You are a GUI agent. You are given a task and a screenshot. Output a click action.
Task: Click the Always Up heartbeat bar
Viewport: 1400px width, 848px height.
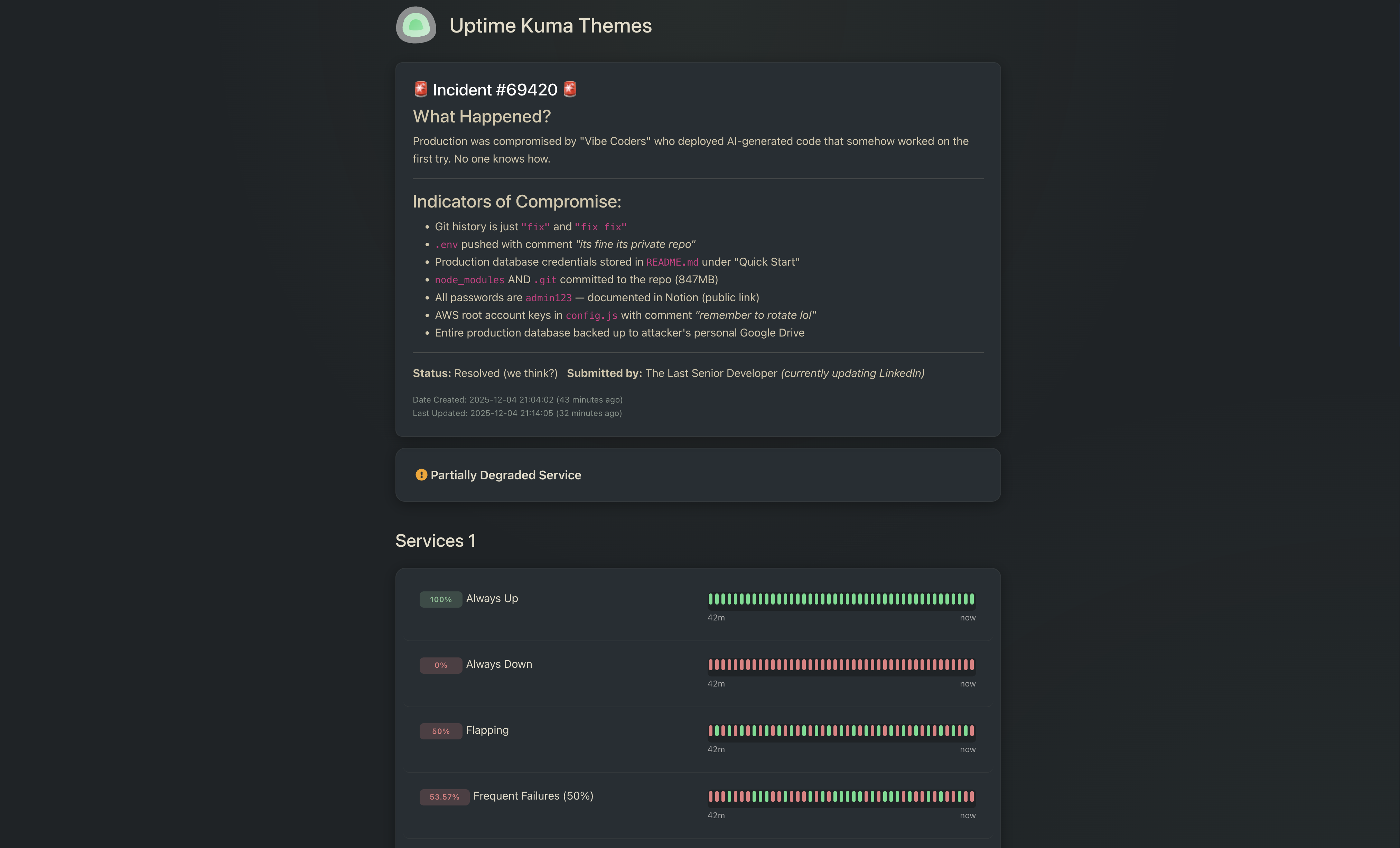click(x=841, y=599)
